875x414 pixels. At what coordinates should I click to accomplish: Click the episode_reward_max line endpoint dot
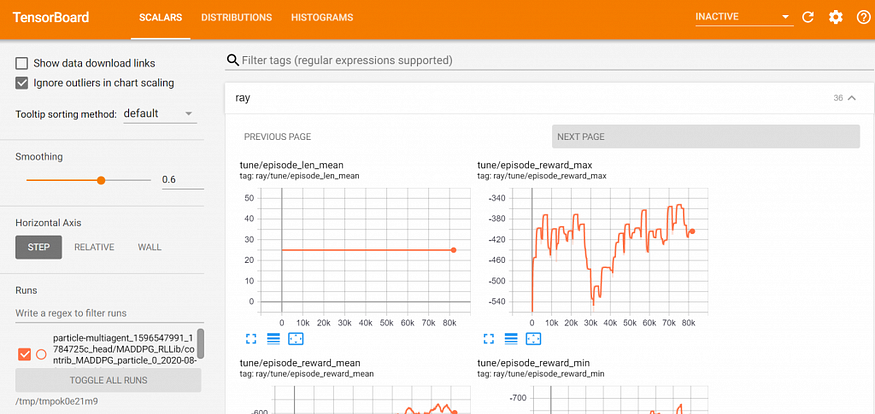tap(692, 231)
